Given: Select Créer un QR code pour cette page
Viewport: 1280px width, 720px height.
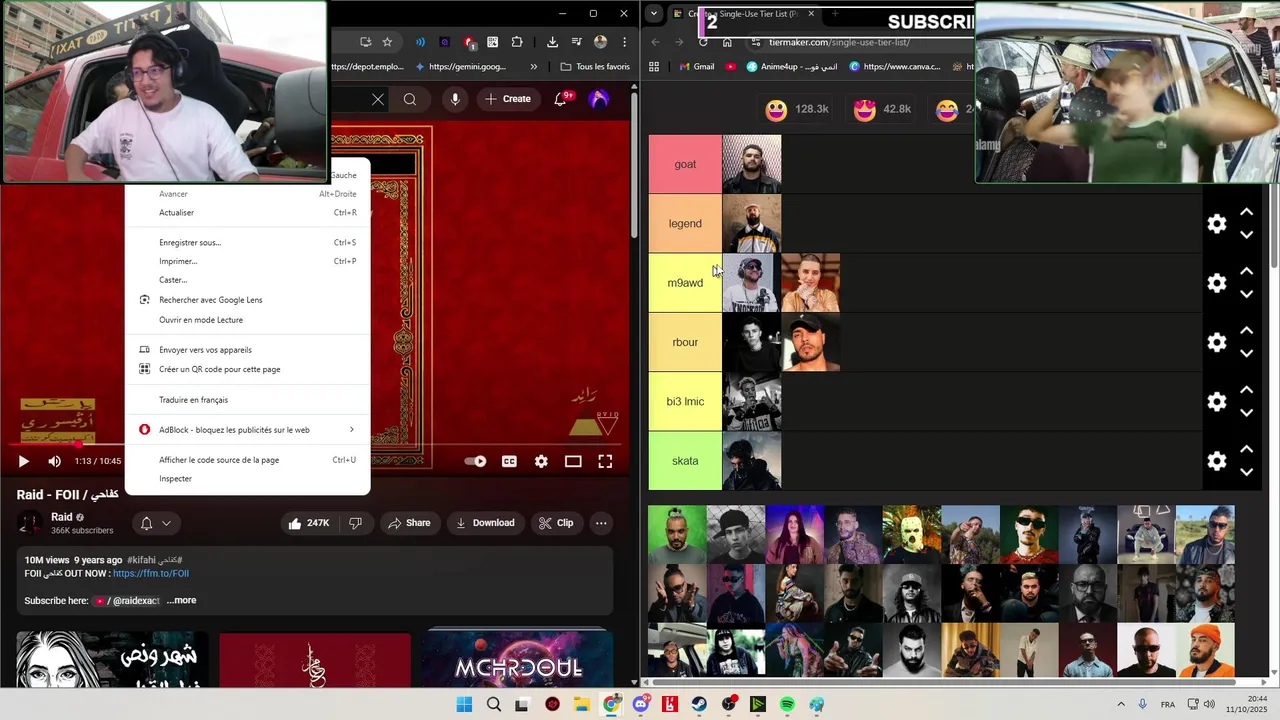Looking at the screenshot, I should click(x=247, y=369).
